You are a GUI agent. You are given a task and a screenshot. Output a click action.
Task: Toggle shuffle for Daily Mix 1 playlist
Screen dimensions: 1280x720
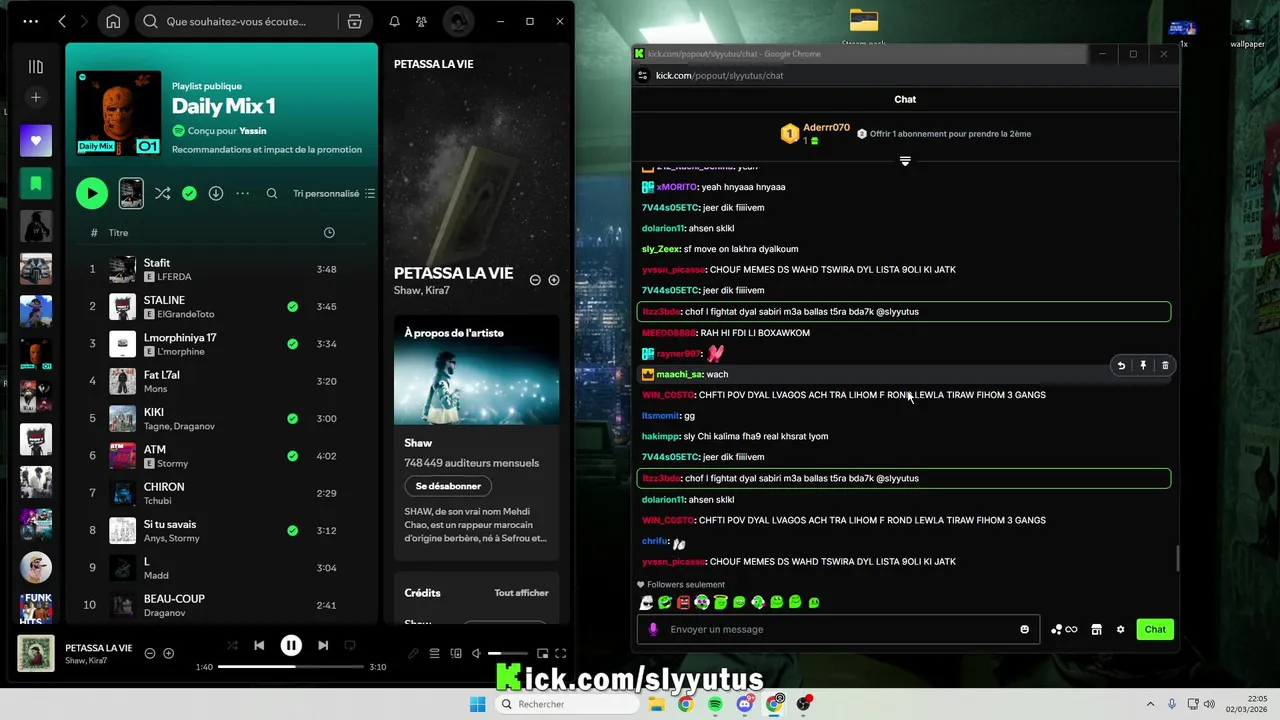coord(162,193)
